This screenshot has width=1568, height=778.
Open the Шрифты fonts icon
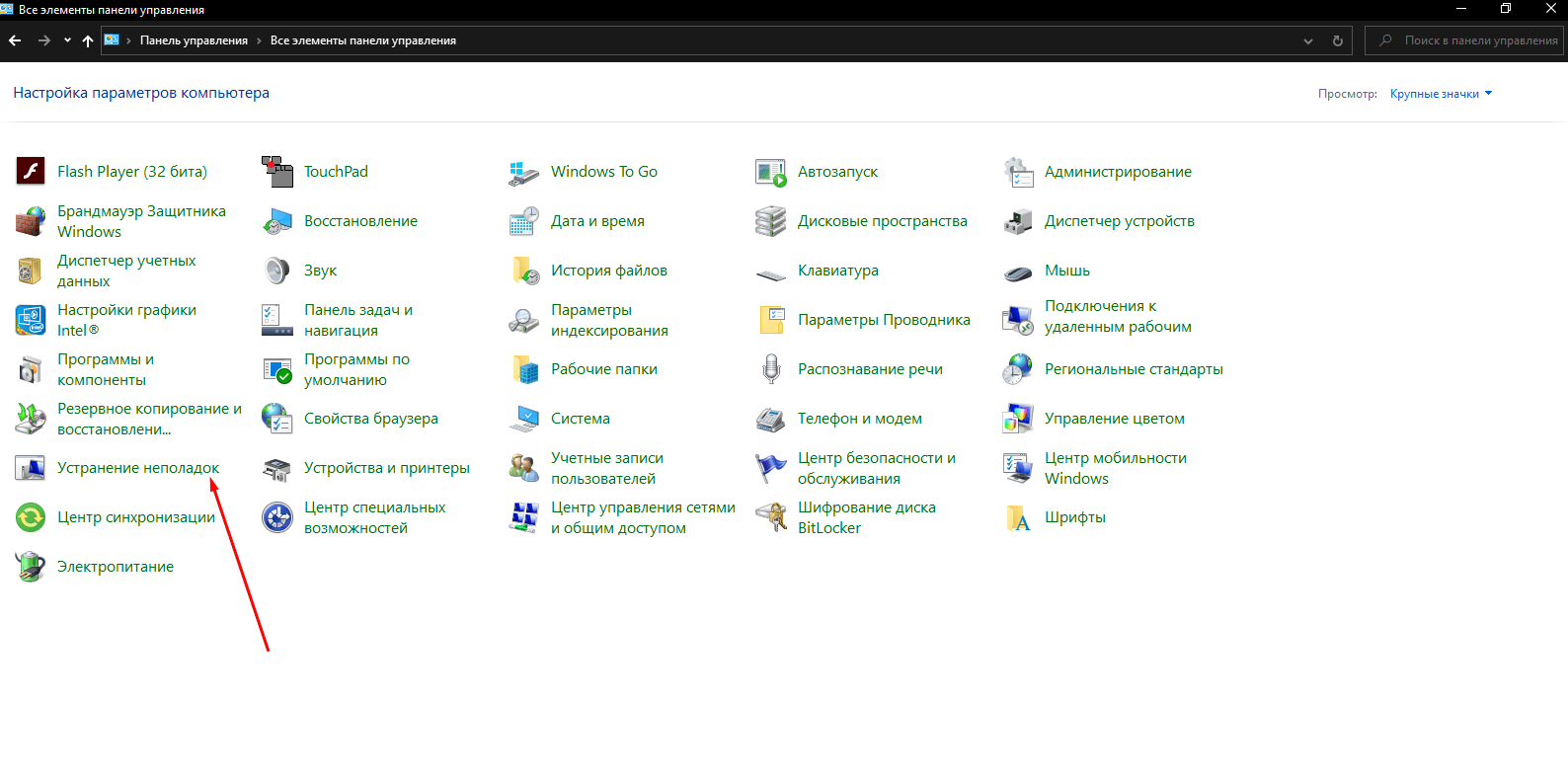[x=1018, y=517]
